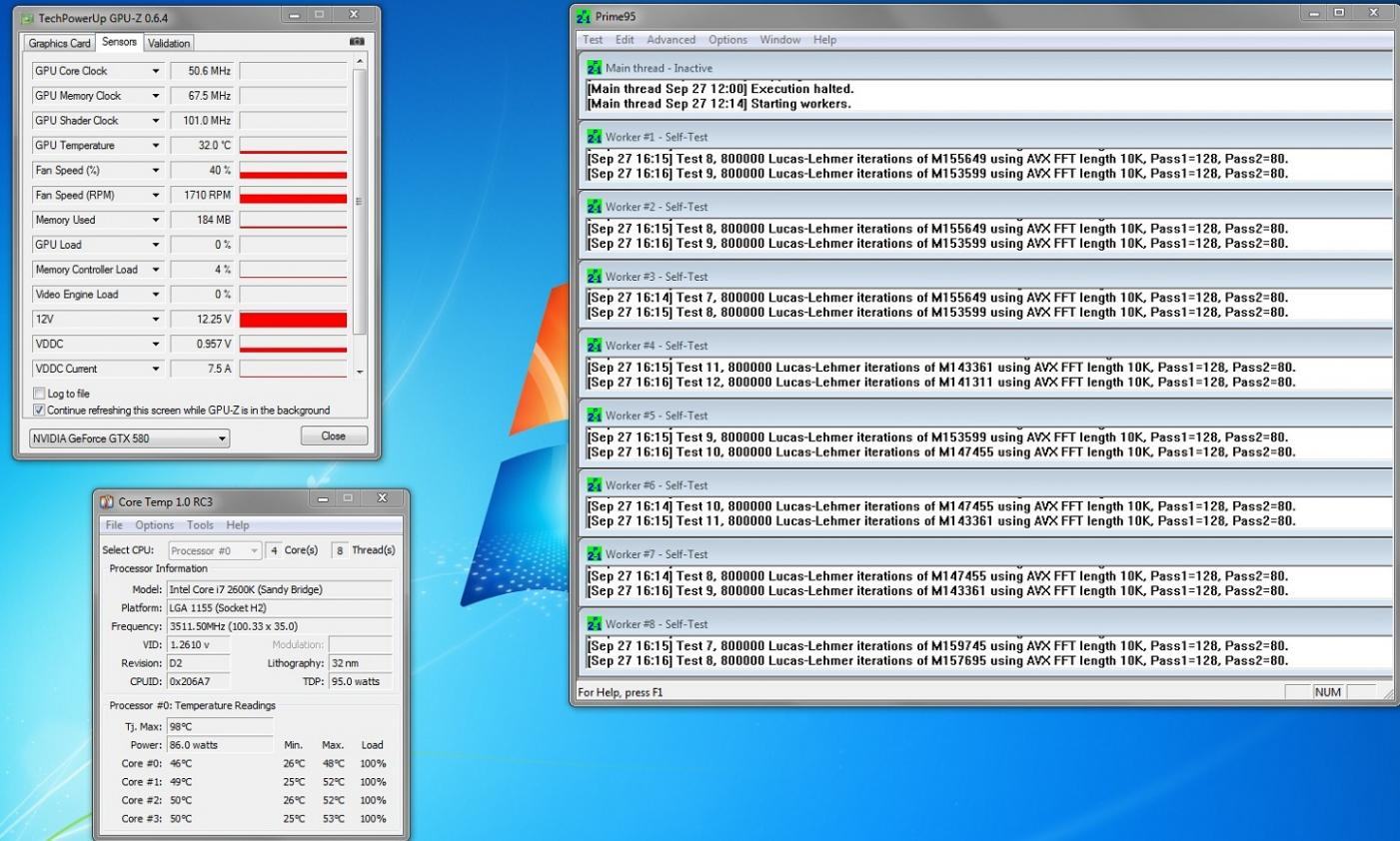Screen dimensions: 1400x841
Task: Open the Memory Used sensor dropdown
Action: click(156, 220)
